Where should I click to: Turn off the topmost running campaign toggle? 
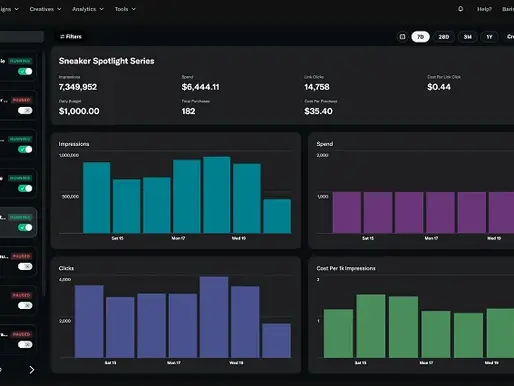[25, 71]
